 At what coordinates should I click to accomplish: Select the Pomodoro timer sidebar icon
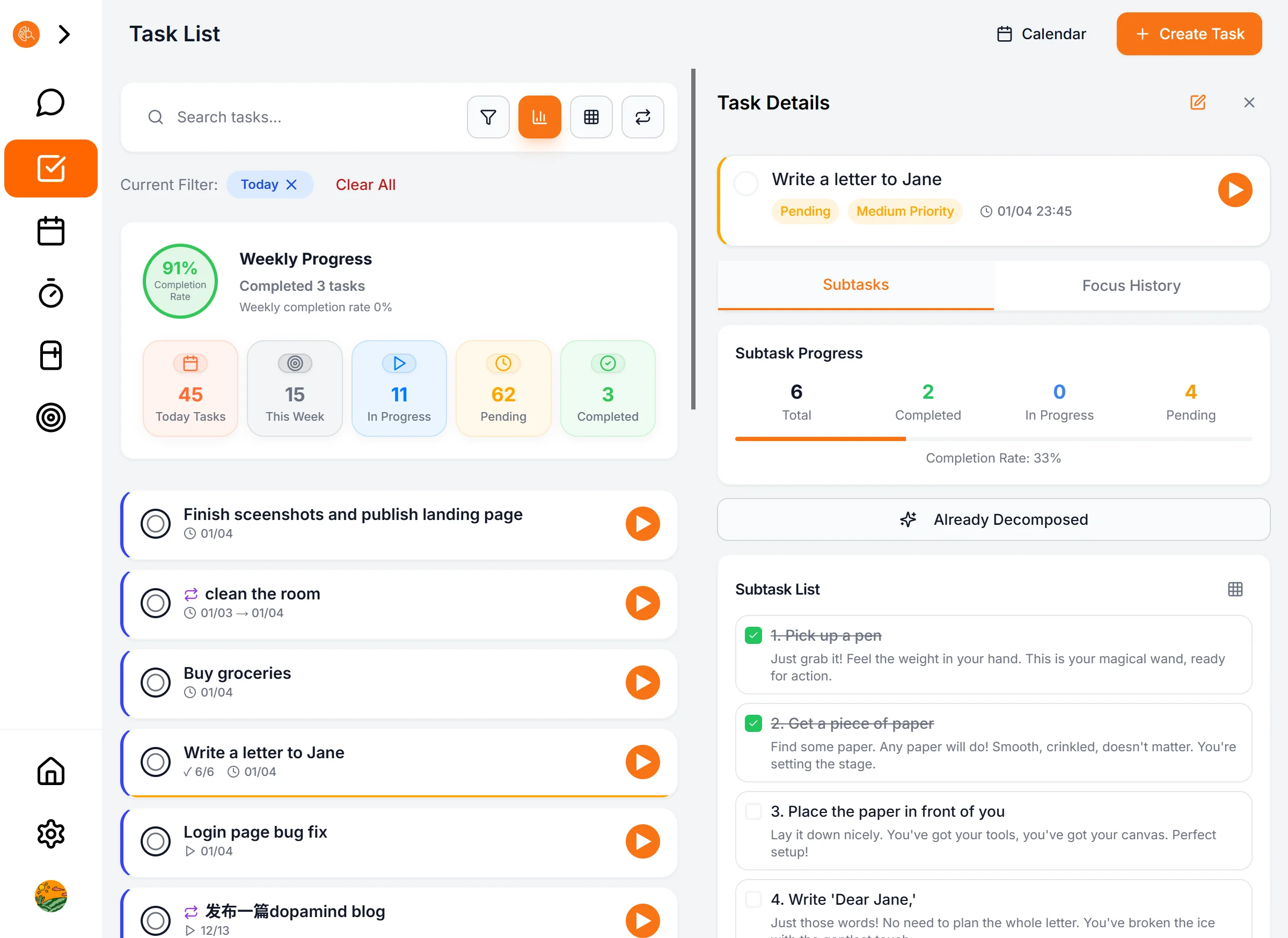[x=50, y=294]
